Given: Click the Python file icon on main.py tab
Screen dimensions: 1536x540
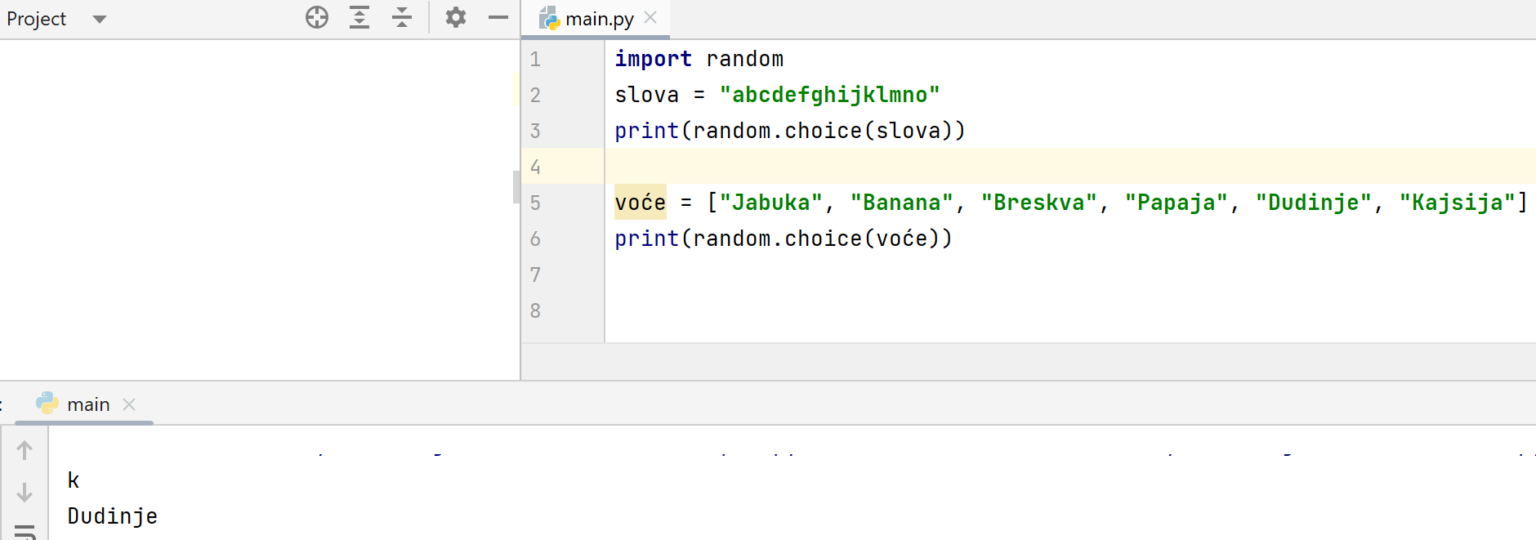Looking at the screenshot, I should pos(549,19).
